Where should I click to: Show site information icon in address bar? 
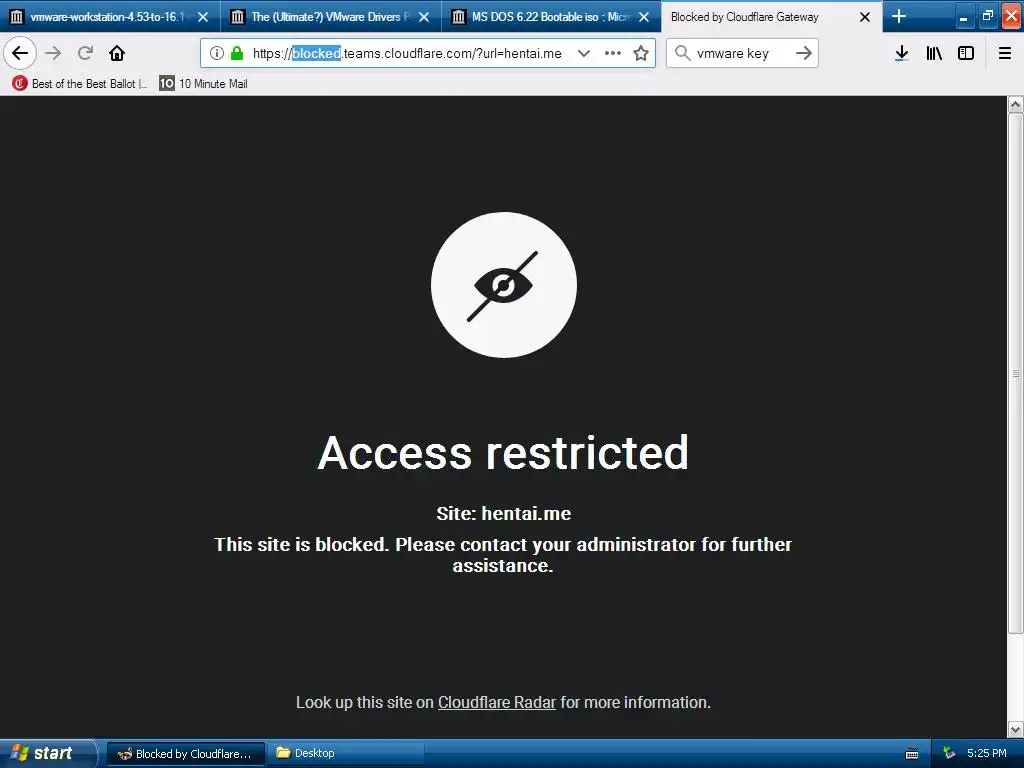point(217,53)
